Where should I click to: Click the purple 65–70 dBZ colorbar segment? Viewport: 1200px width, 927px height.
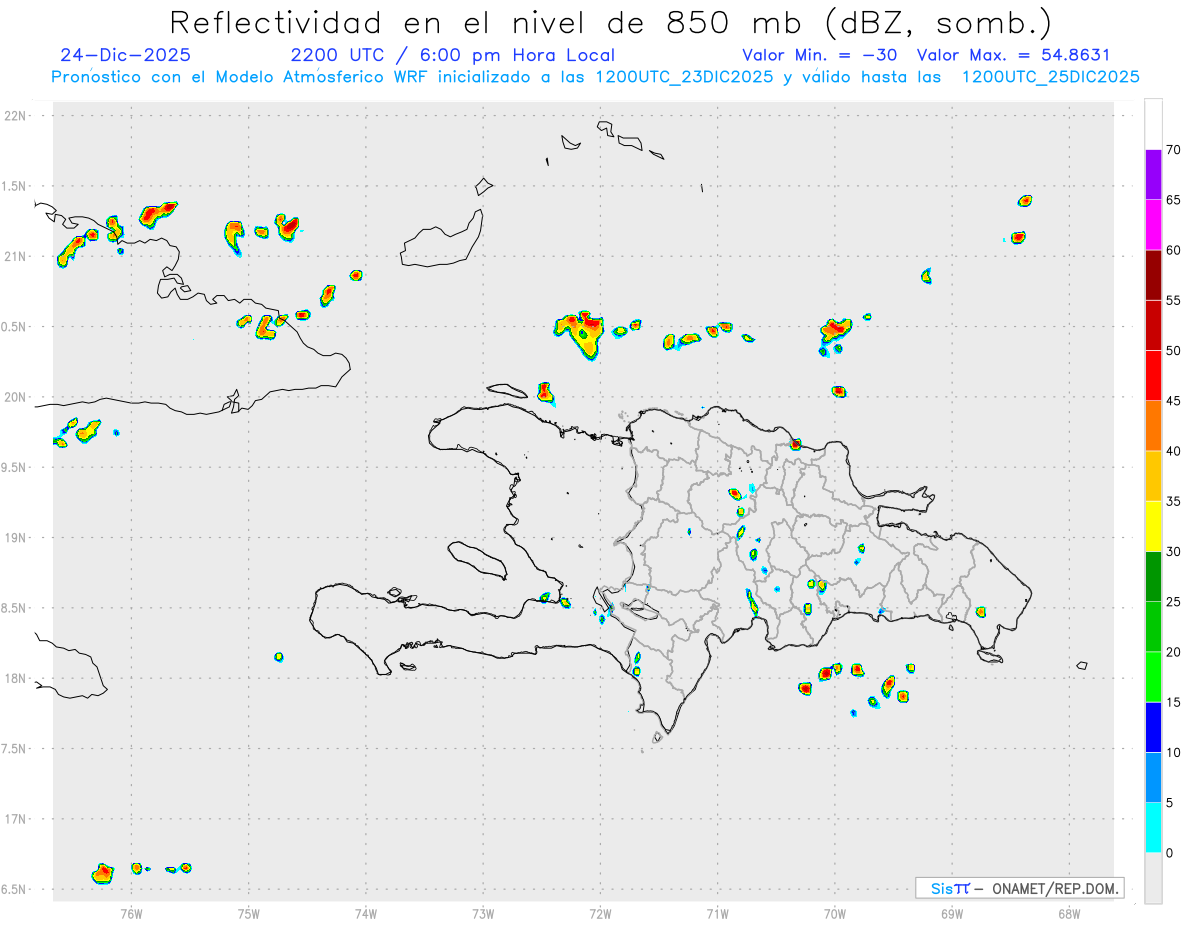(1153, 174)
